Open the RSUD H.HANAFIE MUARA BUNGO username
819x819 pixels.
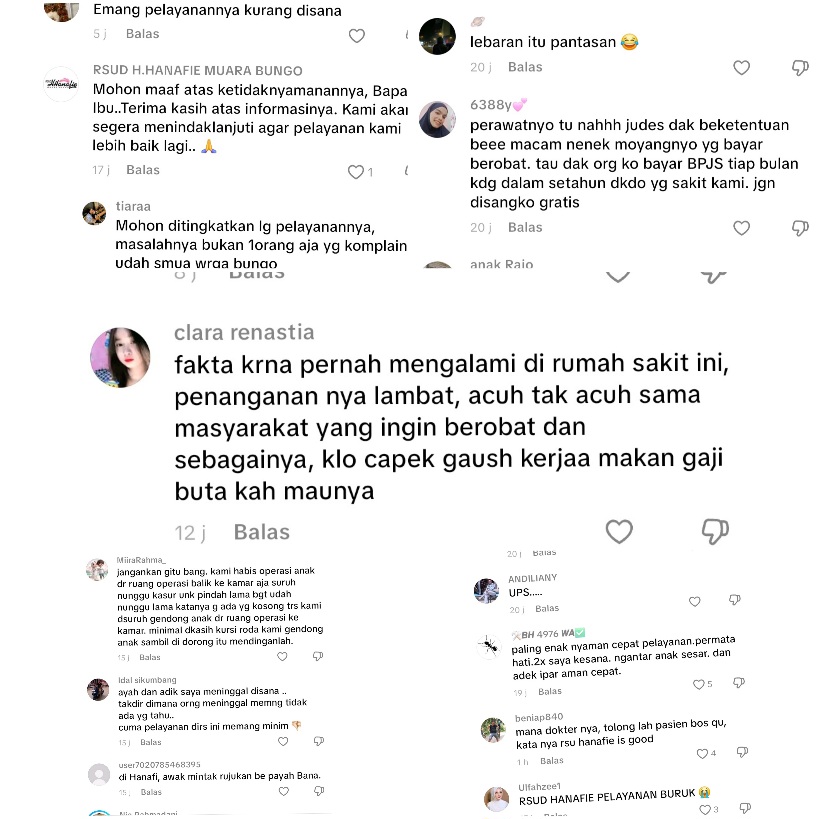[x=197, y=70]
